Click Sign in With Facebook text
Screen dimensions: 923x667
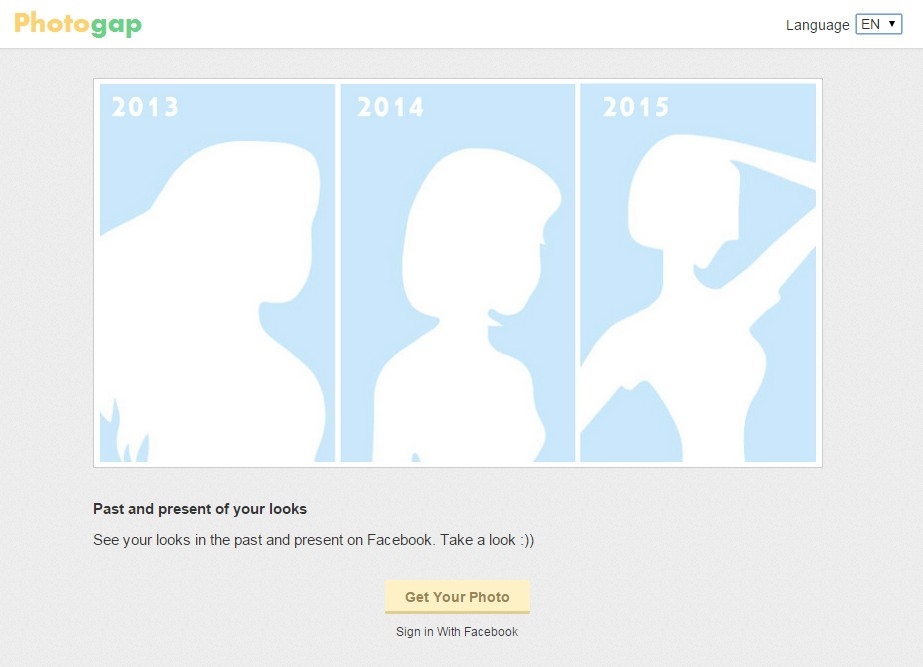(457, 632)
